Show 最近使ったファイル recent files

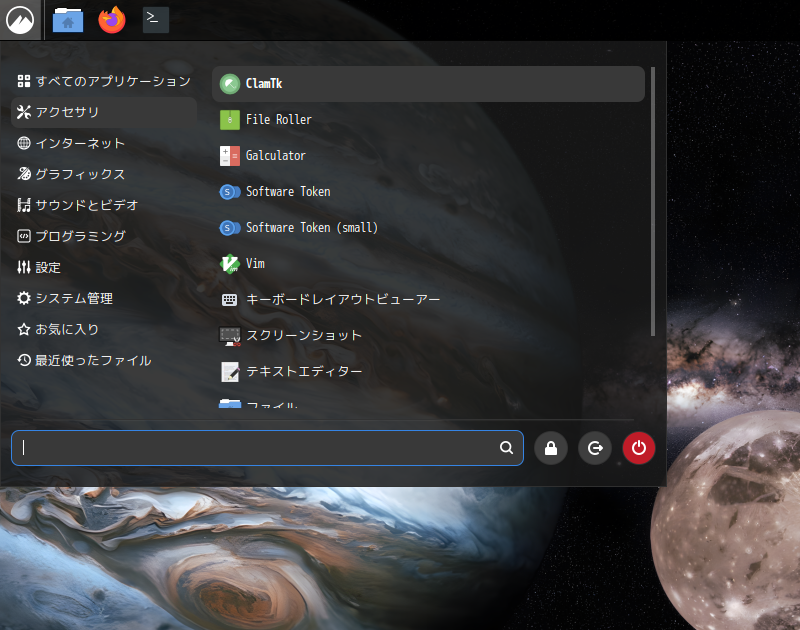pos(104,361)
